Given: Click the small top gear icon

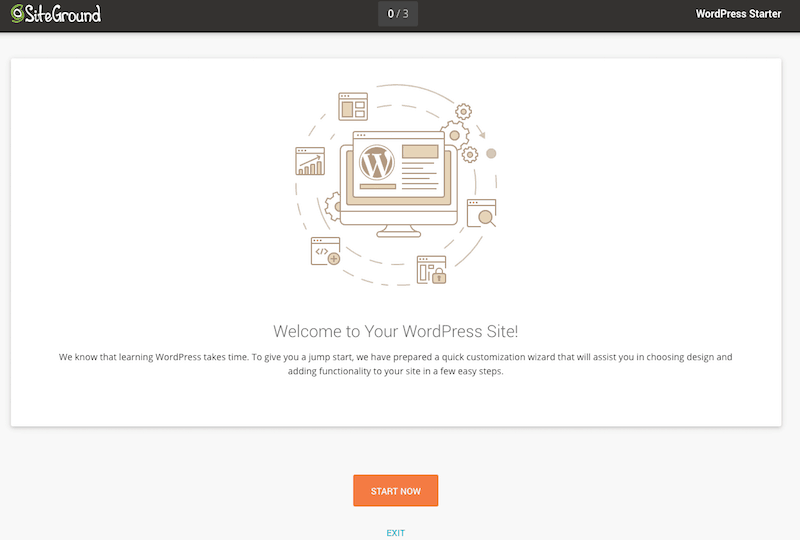Looking at the screenshot, I should click(x=463, y=111).
